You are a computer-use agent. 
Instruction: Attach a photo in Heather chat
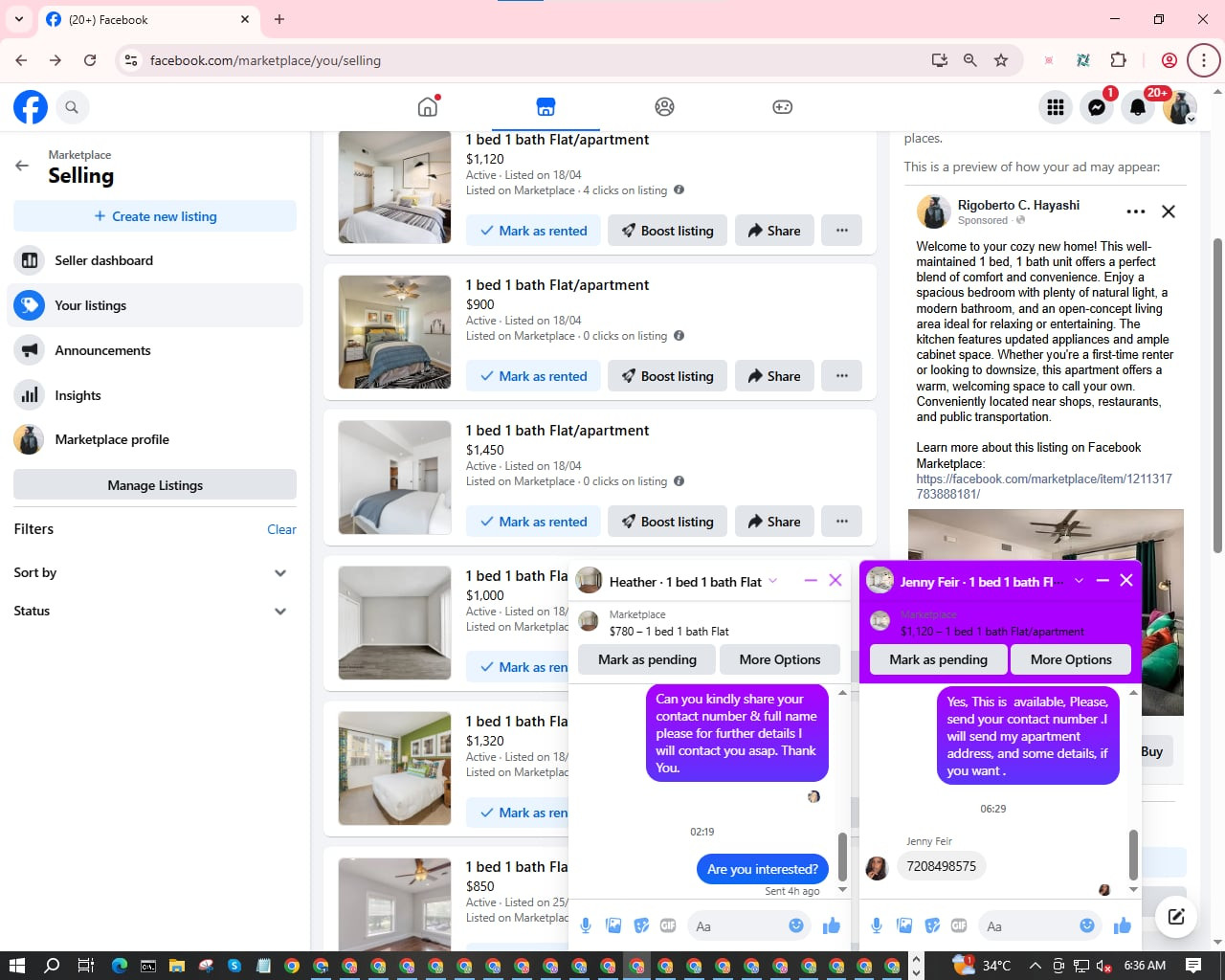pos(613,925)
